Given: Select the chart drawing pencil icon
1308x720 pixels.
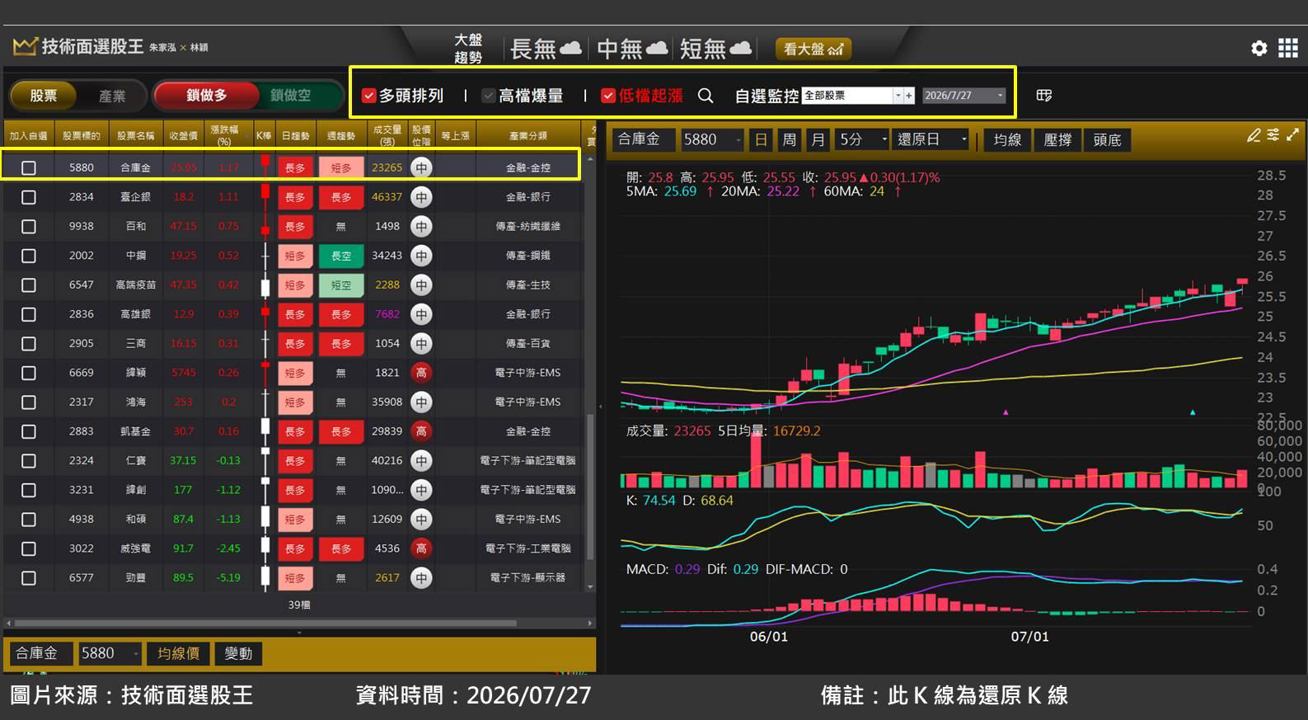Looking at the screenshot, I should pos(1254,135).
